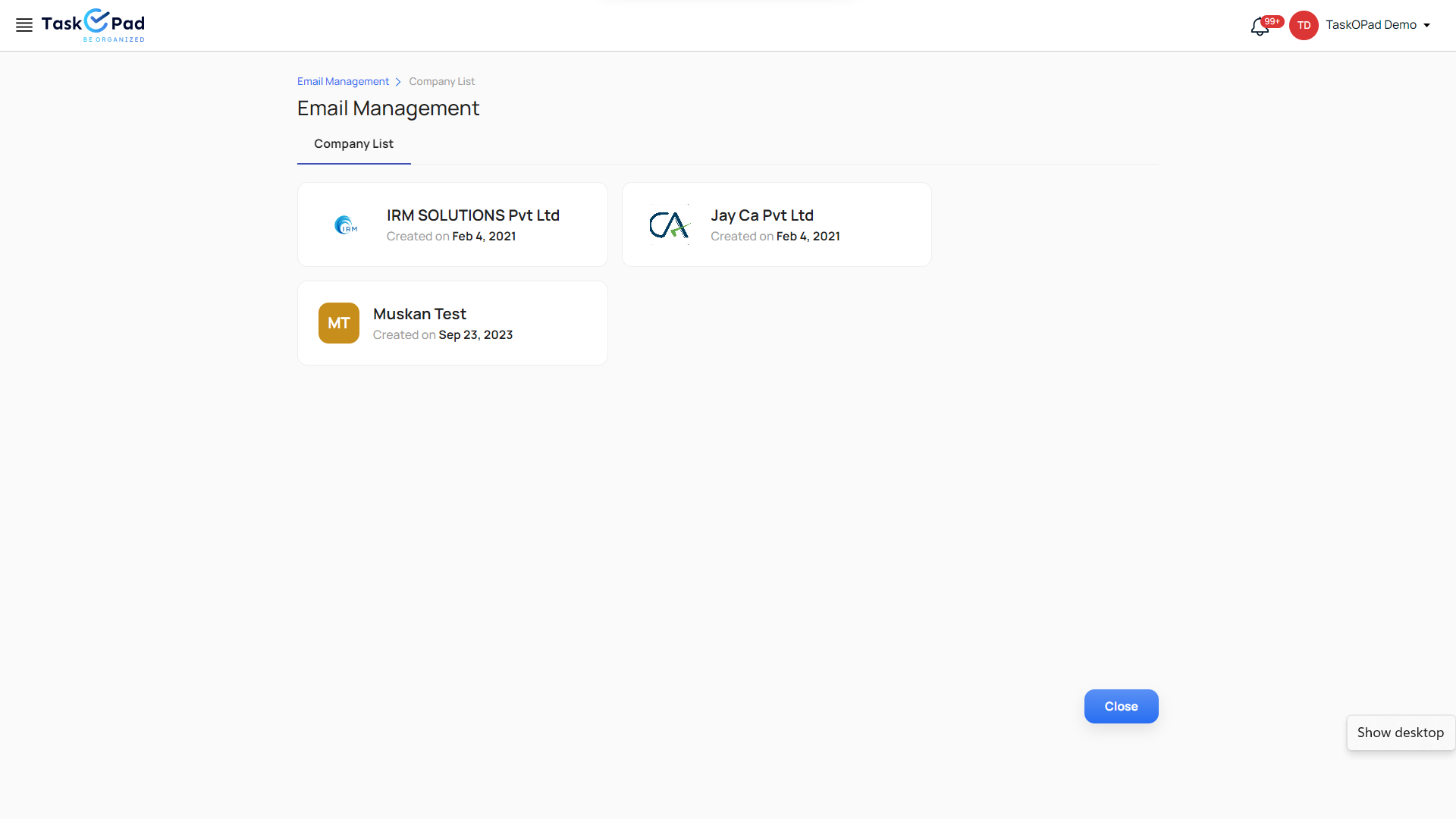The image size is (1456, 819).
Task: Click Company List in the breadcrumb
Action: [x=441, y=82]
